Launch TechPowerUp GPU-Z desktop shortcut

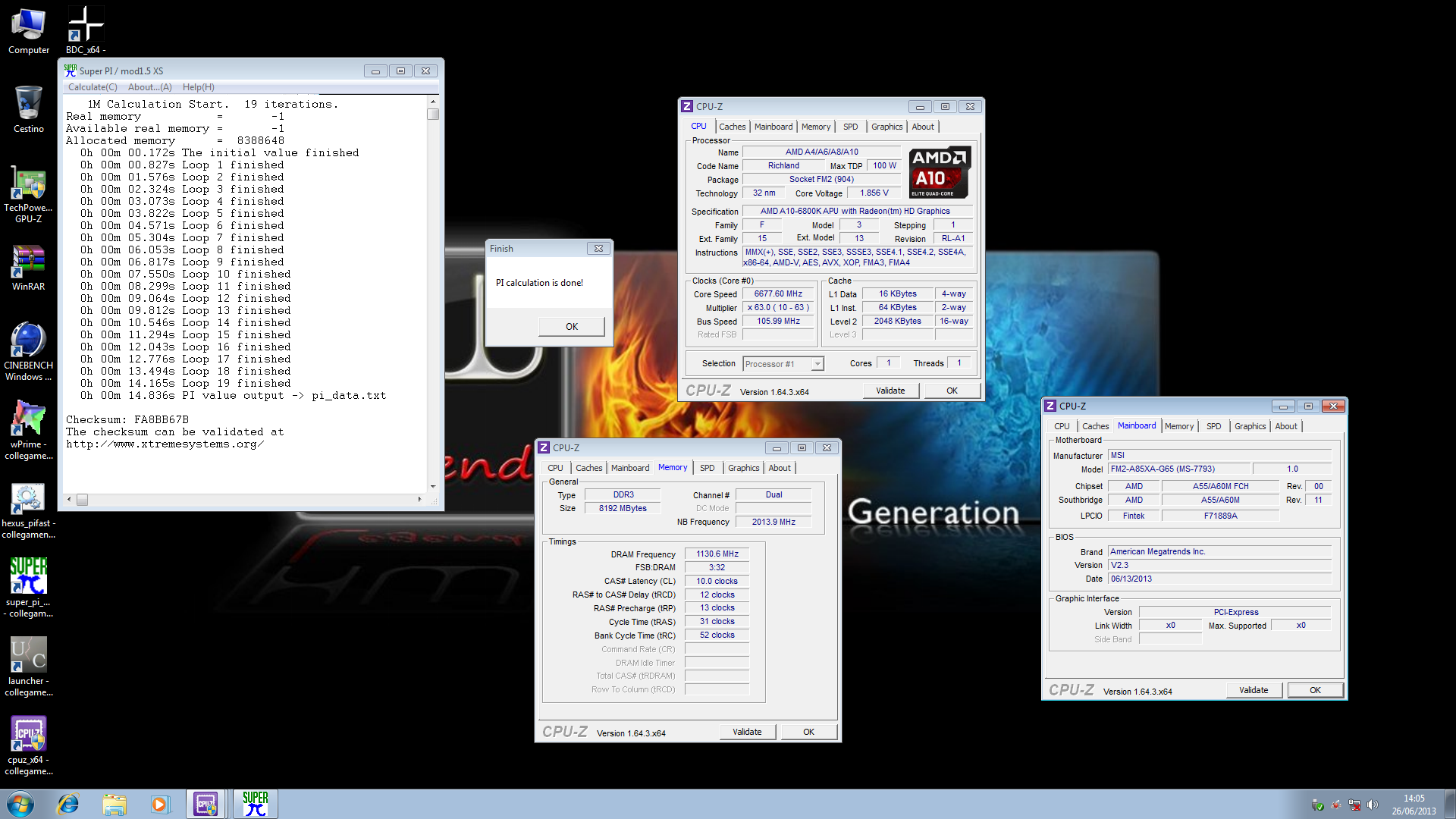(x=29, y=196)
